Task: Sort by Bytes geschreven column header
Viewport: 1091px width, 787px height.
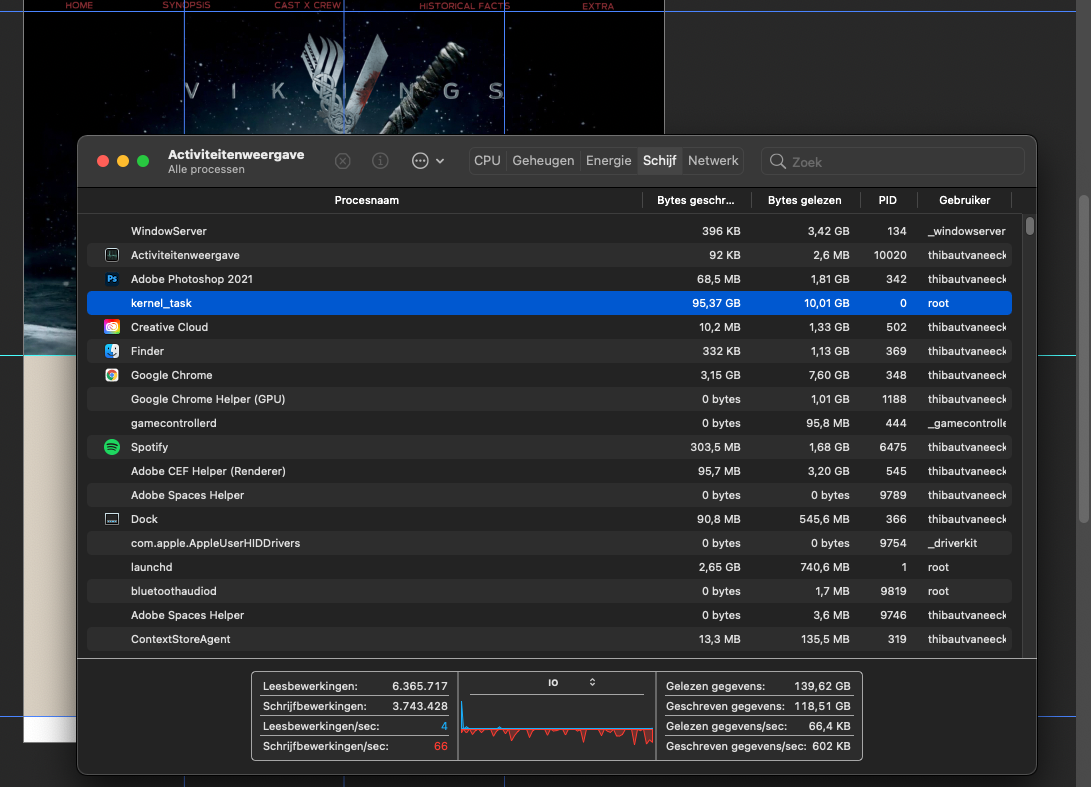Action: (x=695, y=200)
